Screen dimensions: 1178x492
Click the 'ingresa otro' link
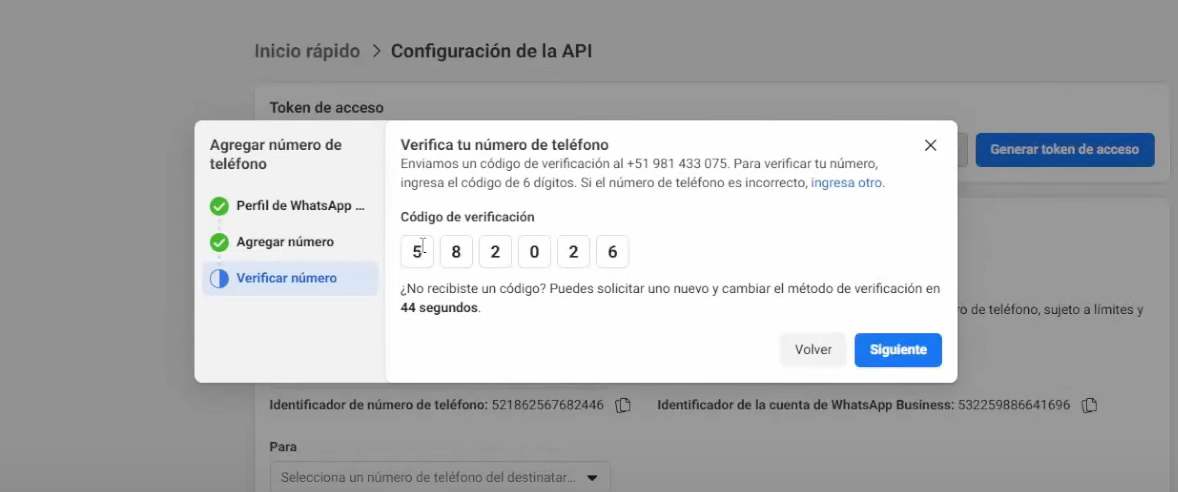click(x=847, y=183)
